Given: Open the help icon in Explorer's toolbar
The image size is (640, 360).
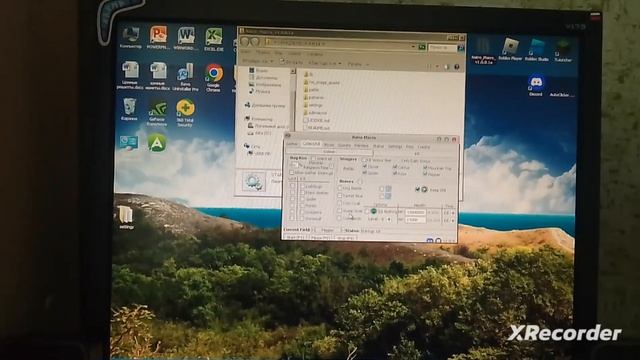Looking at the screenshot, I should (x=456, y=67).
